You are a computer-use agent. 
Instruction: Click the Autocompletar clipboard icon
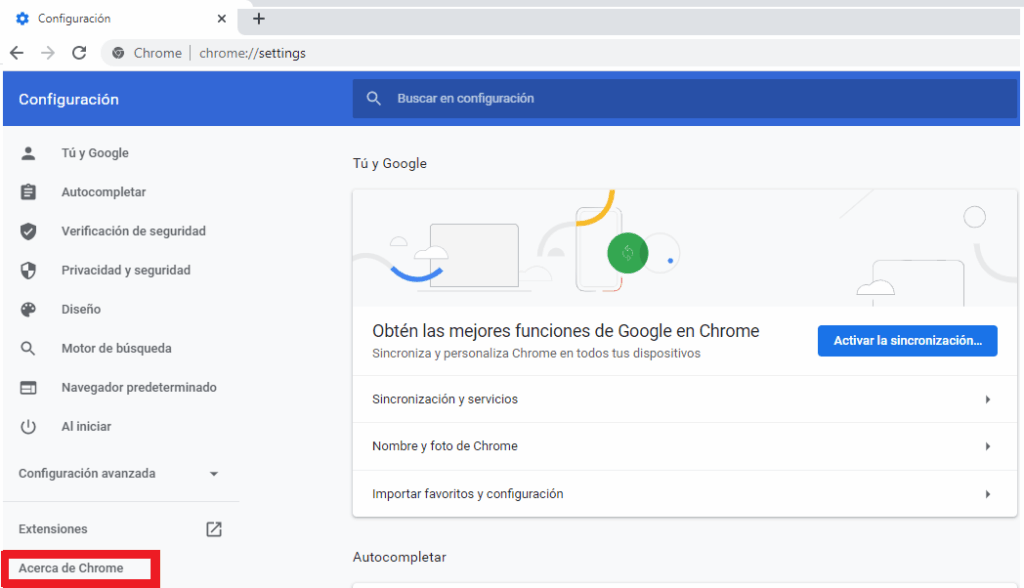pyautogui.click(x=28, y=192)
